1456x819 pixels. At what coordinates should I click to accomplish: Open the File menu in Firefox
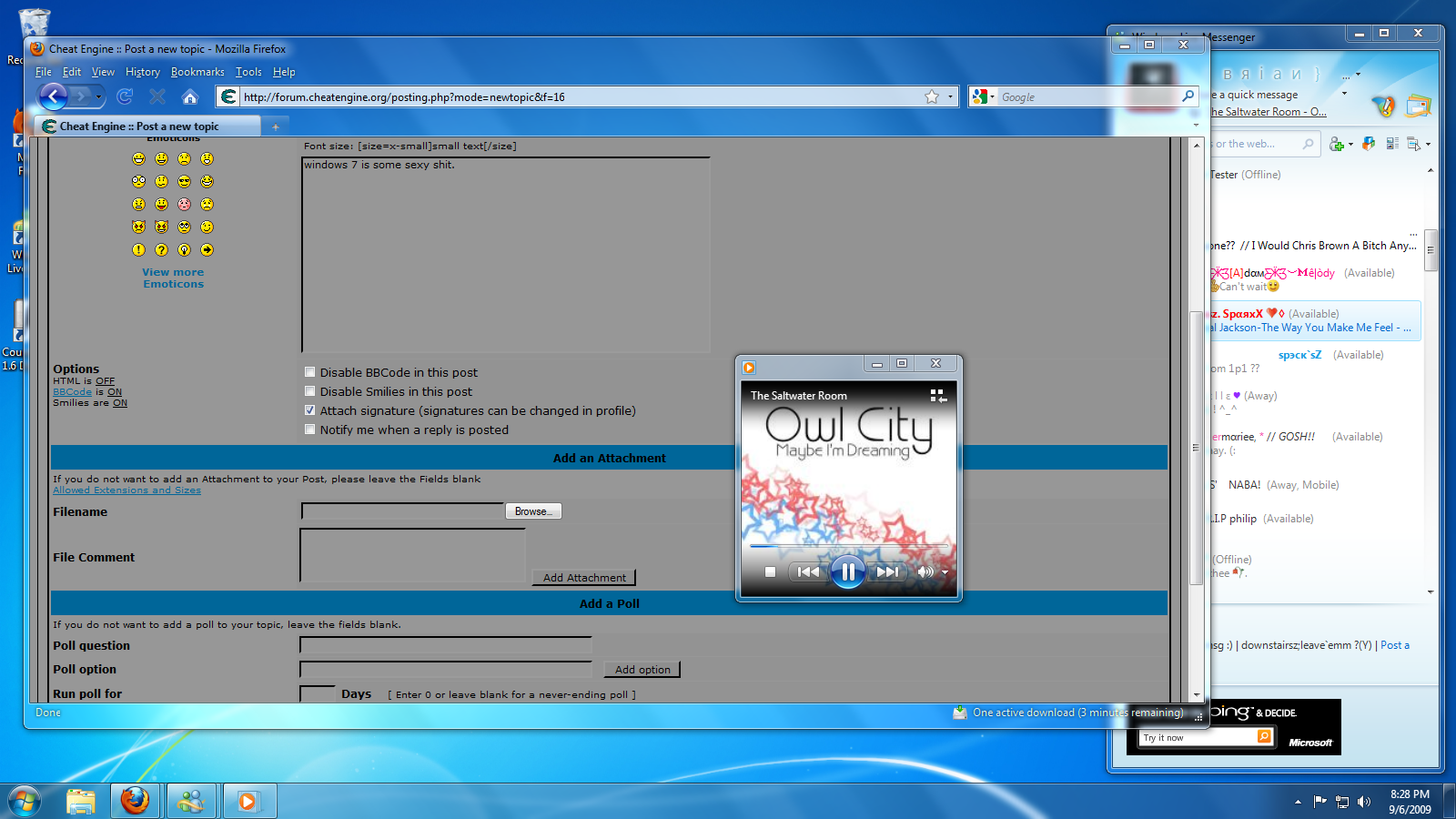point(43,72)
